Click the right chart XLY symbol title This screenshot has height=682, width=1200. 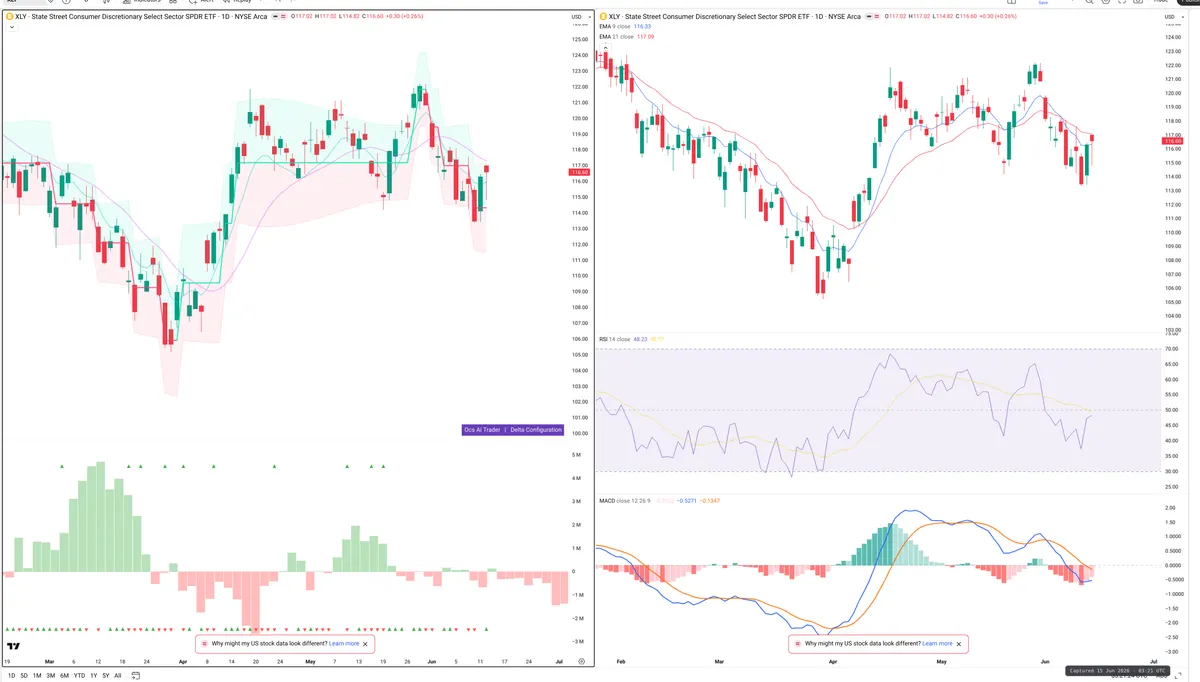click(737, 16)
